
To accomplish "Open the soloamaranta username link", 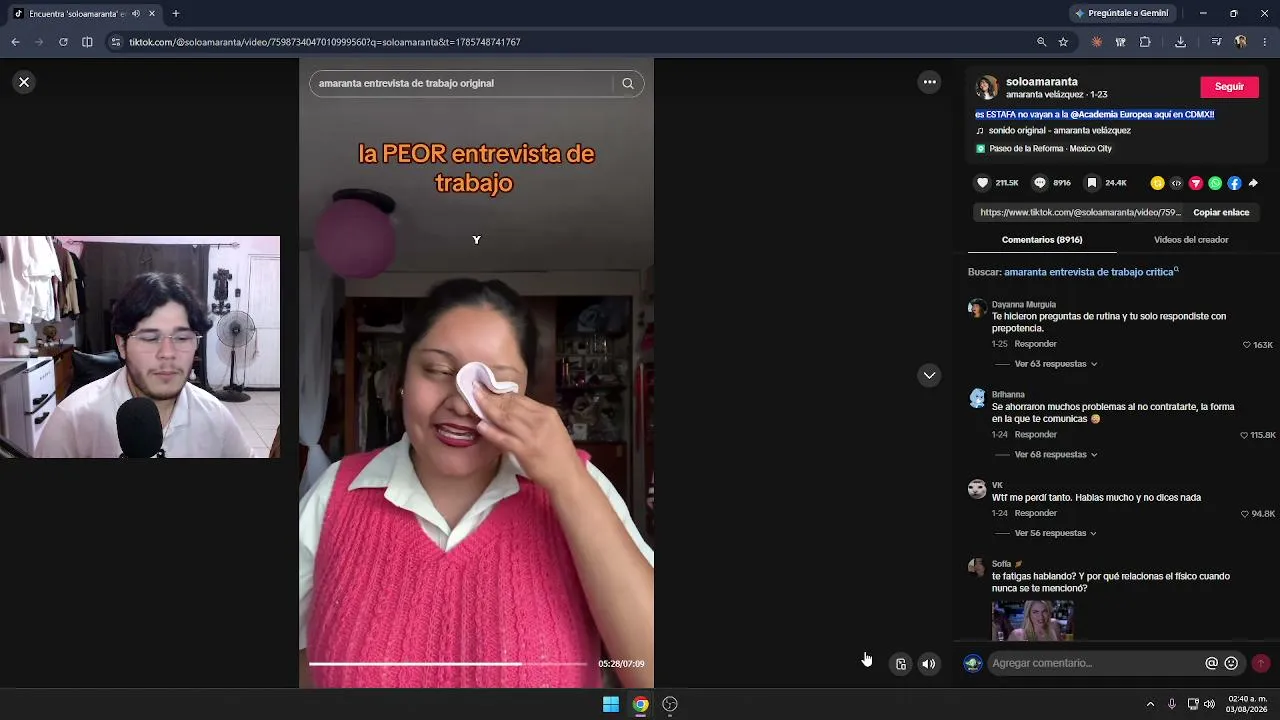I will (x=1041, y=82).
